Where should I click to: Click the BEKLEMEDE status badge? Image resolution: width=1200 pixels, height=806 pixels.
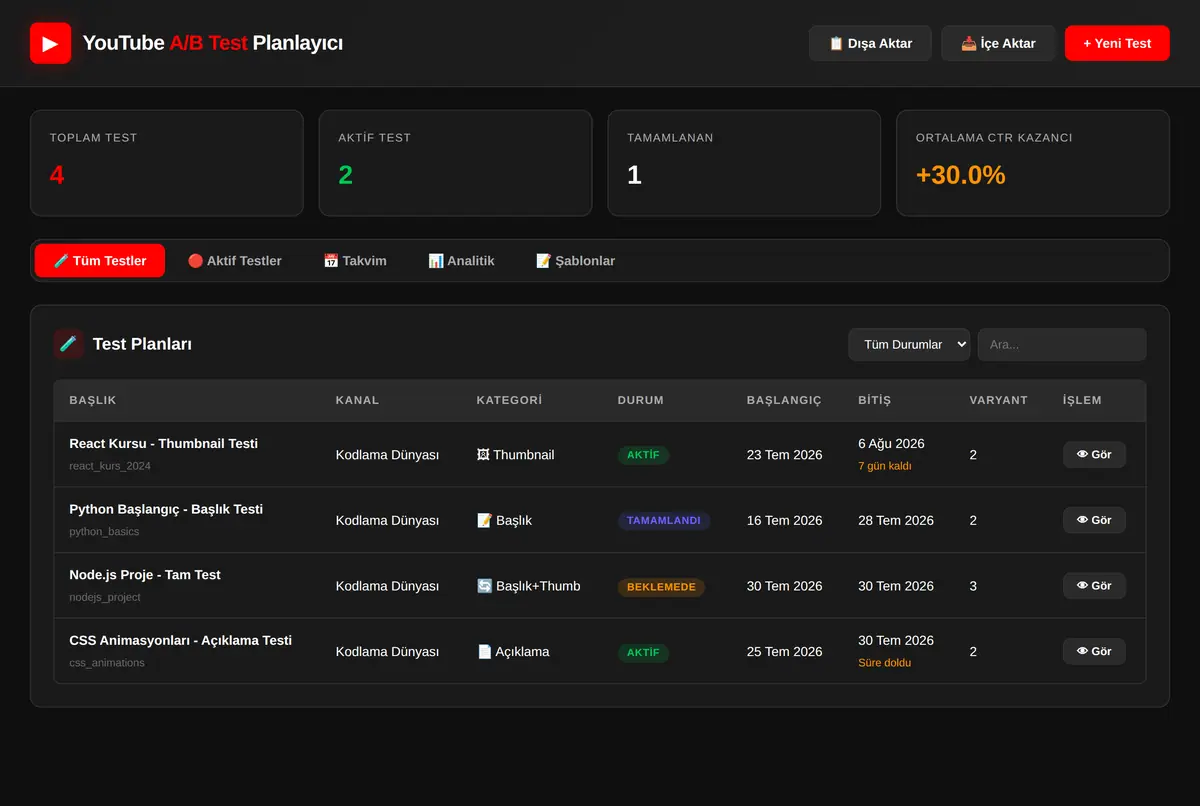coord(661,587)
